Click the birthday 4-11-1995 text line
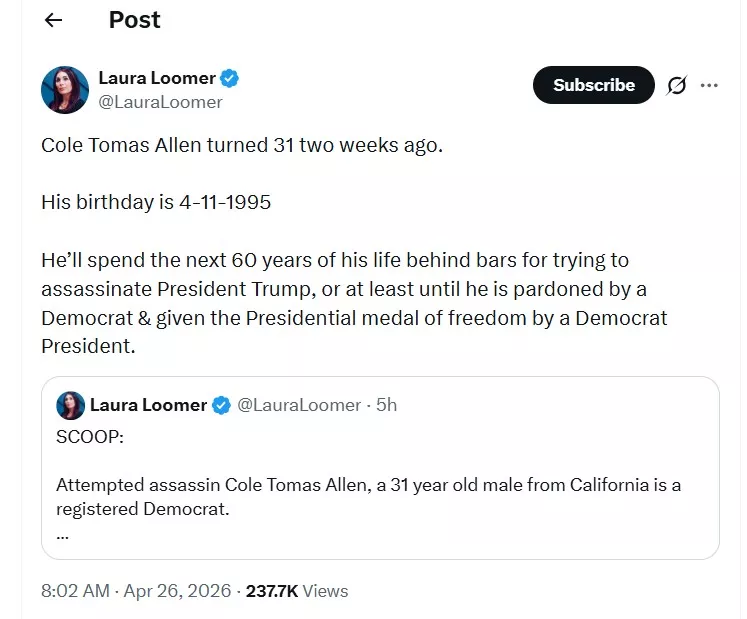 (156, 202)
